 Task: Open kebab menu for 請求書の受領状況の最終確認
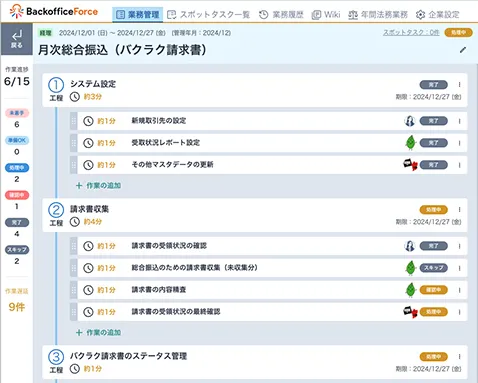pyautogui.click(x=459, y=312)
